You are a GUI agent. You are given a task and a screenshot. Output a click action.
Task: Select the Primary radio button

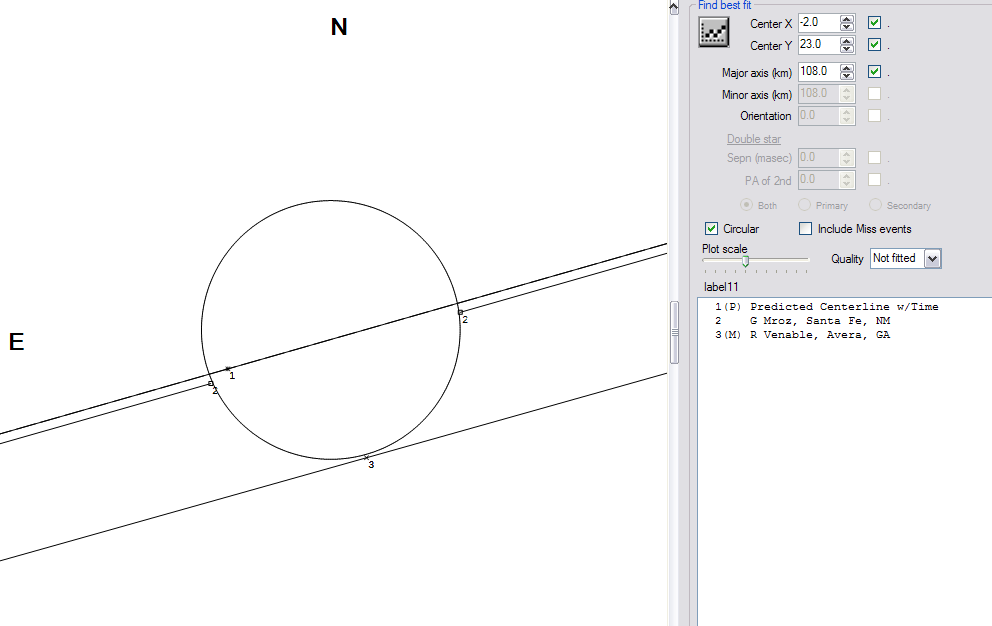804,205
